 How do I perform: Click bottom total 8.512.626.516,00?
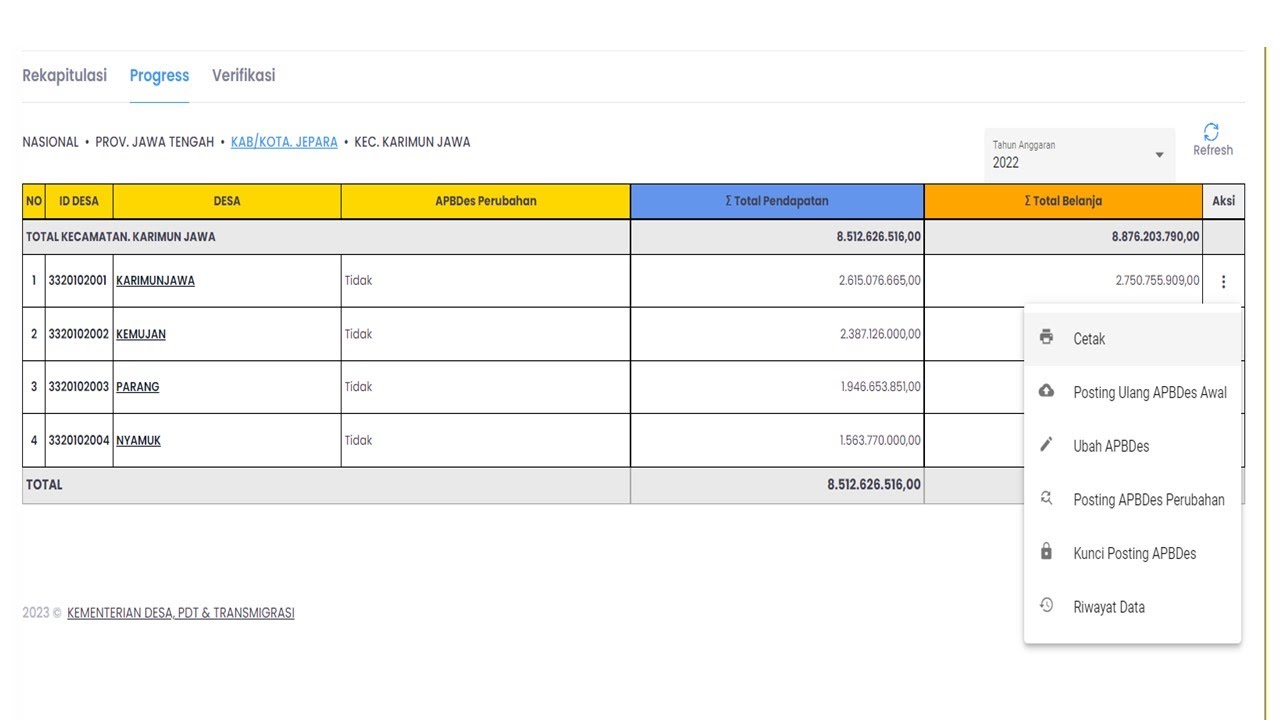point(874,485)
